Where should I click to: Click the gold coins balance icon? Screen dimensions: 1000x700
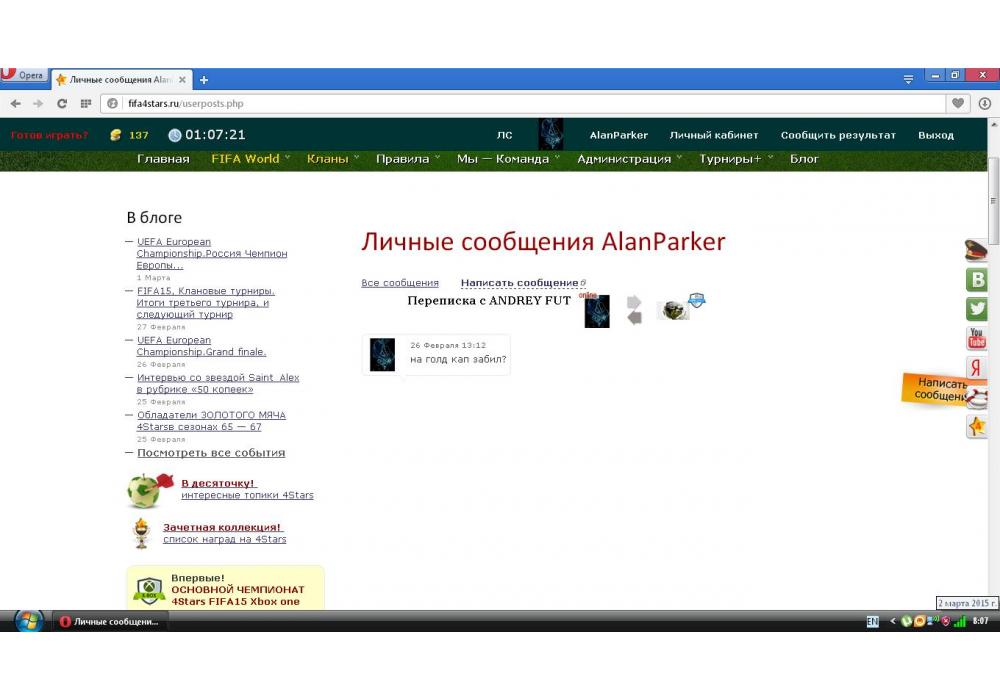[x=115, y=135]
